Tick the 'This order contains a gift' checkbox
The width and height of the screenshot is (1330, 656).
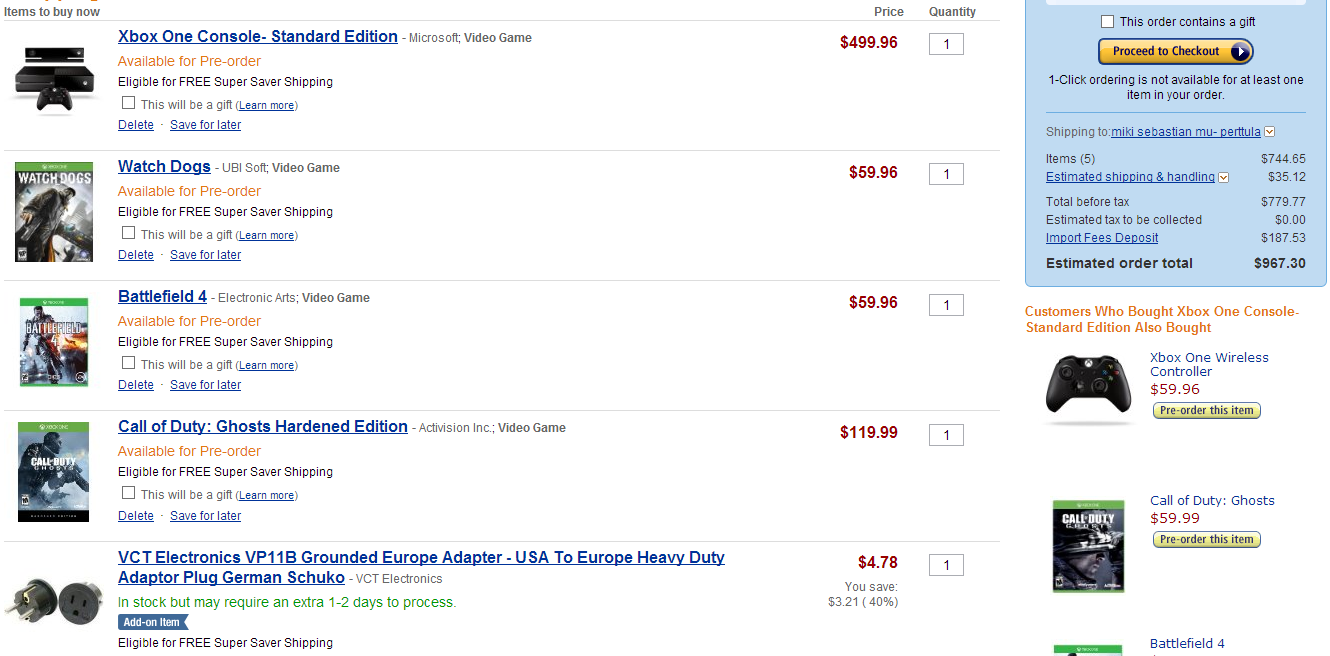point(1107,22)
